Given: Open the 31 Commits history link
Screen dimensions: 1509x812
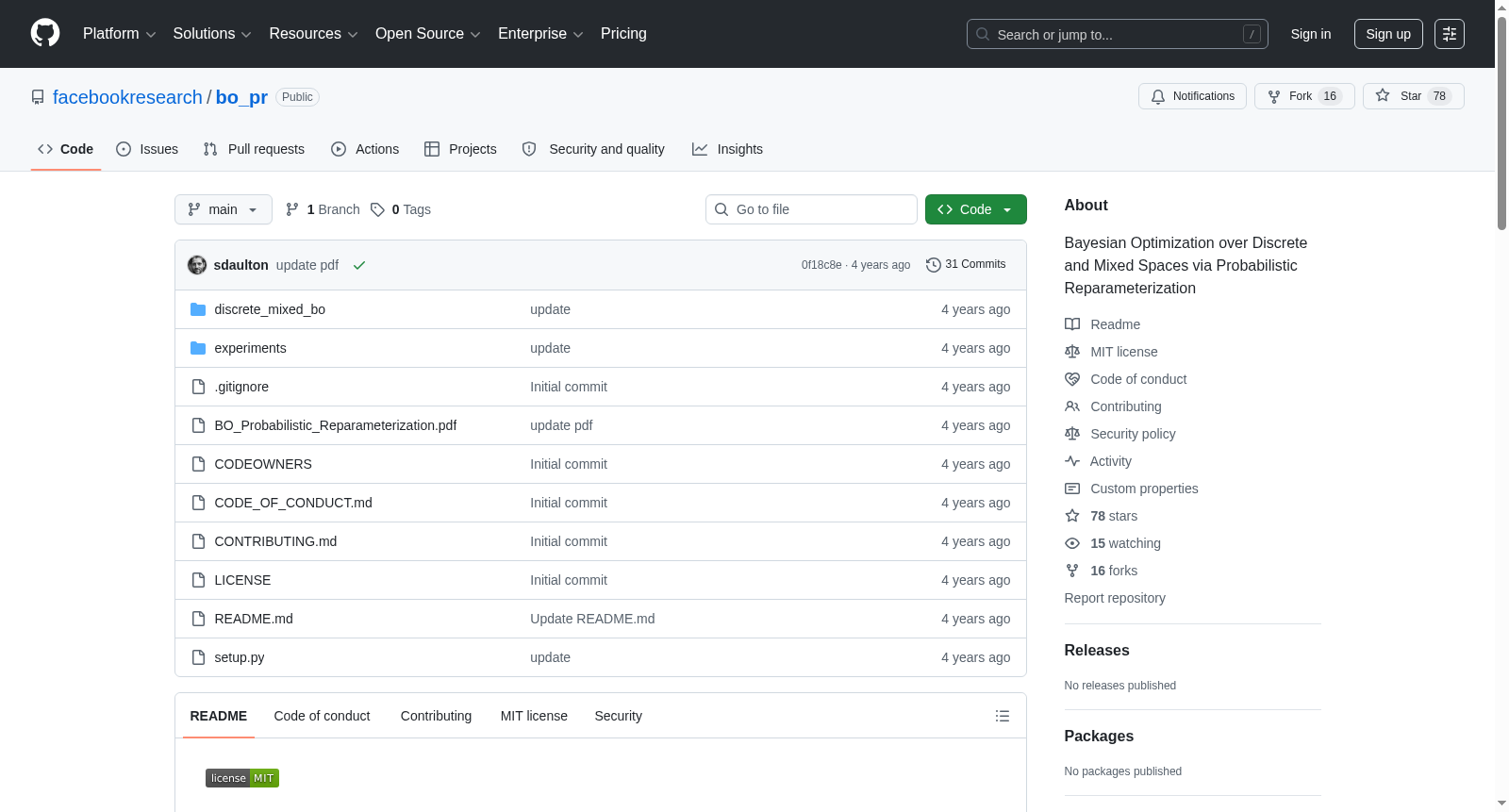Looking at the screenshot, I should [967, 265].
